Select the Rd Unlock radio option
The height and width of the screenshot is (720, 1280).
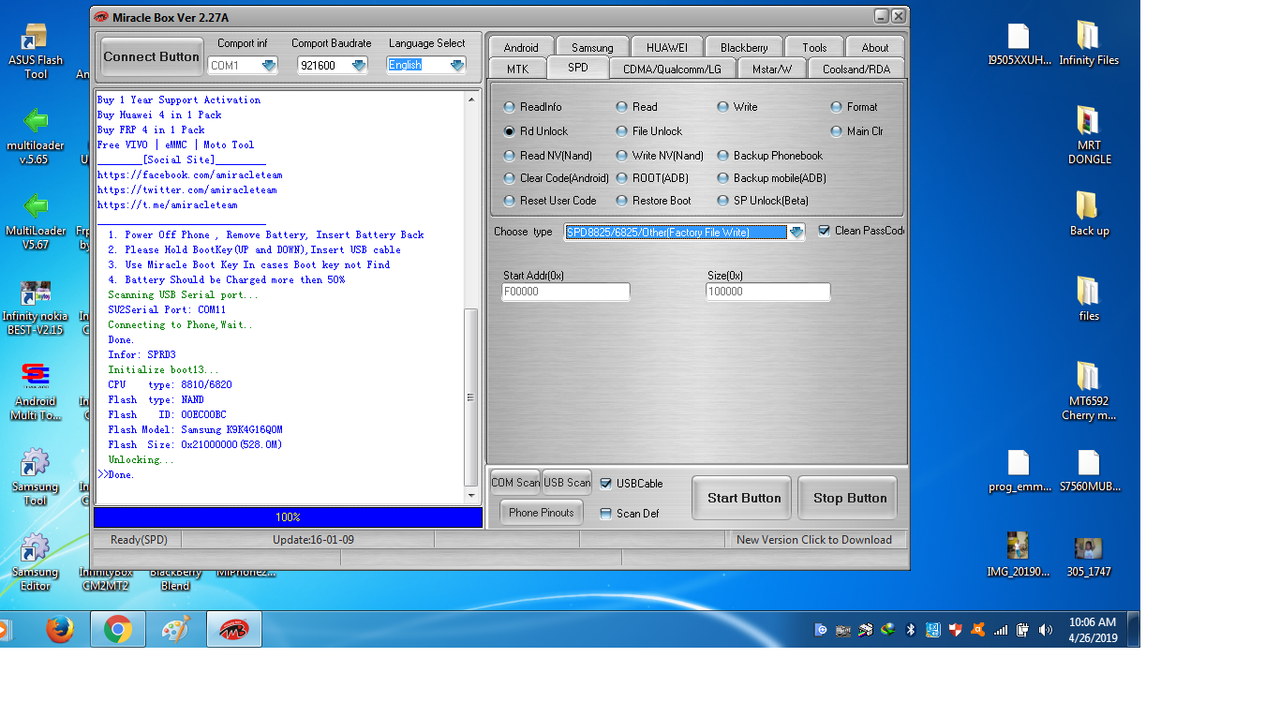point(536,131)
